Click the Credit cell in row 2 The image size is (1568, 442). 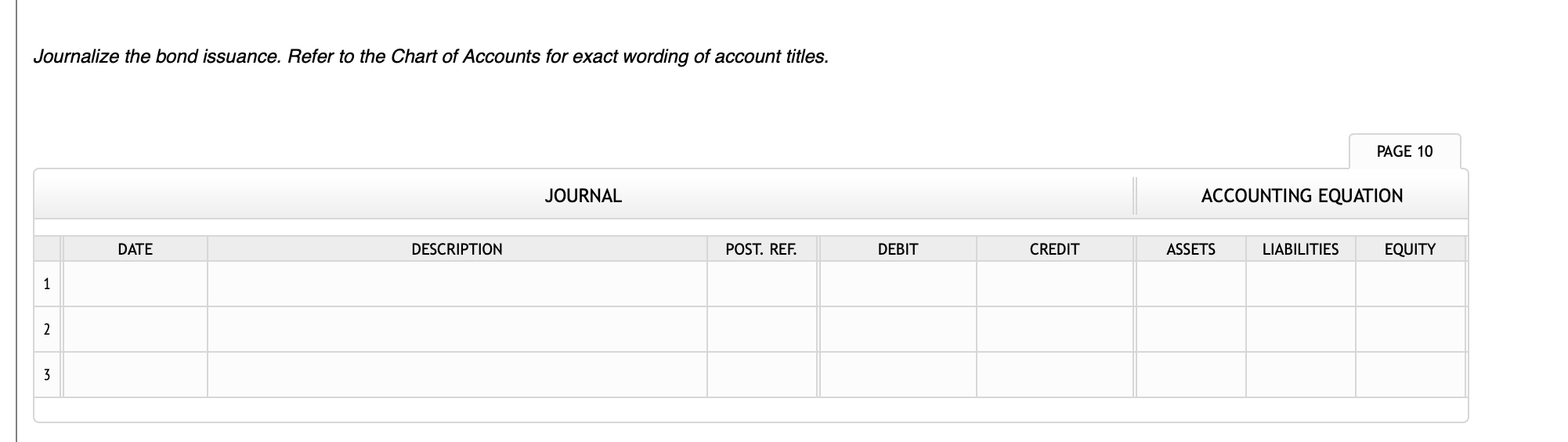(x=1054, y=329)
